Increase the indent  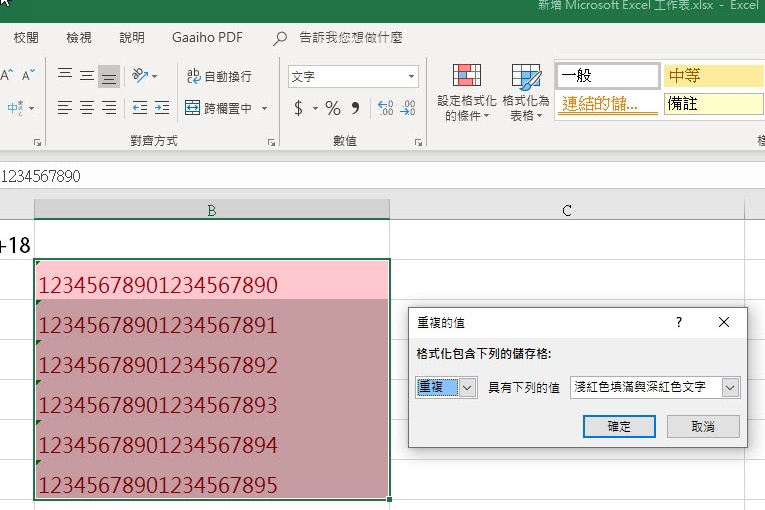tap(162, 107)
